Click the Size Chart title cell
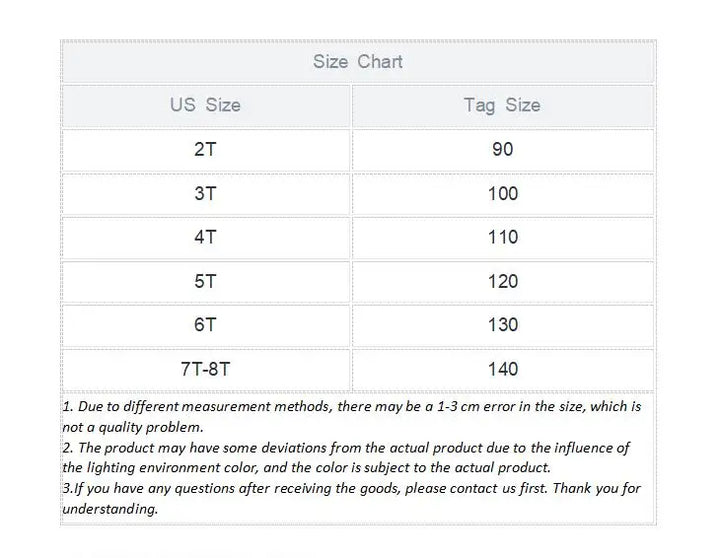The image size is (720, 558). pyautogui.click(x=357, y=62)
